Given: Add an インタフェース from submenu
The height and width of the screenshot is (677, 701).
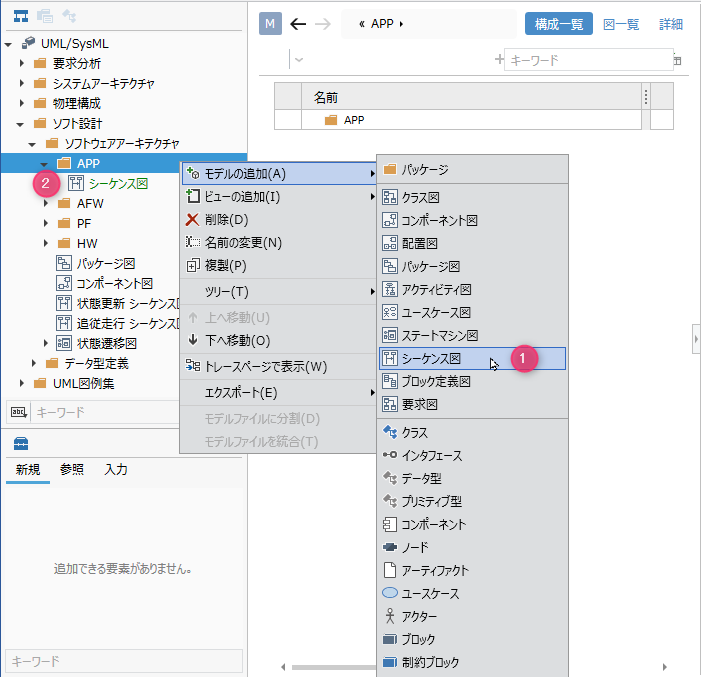Looking at the screenshot, I should [472, 455].
